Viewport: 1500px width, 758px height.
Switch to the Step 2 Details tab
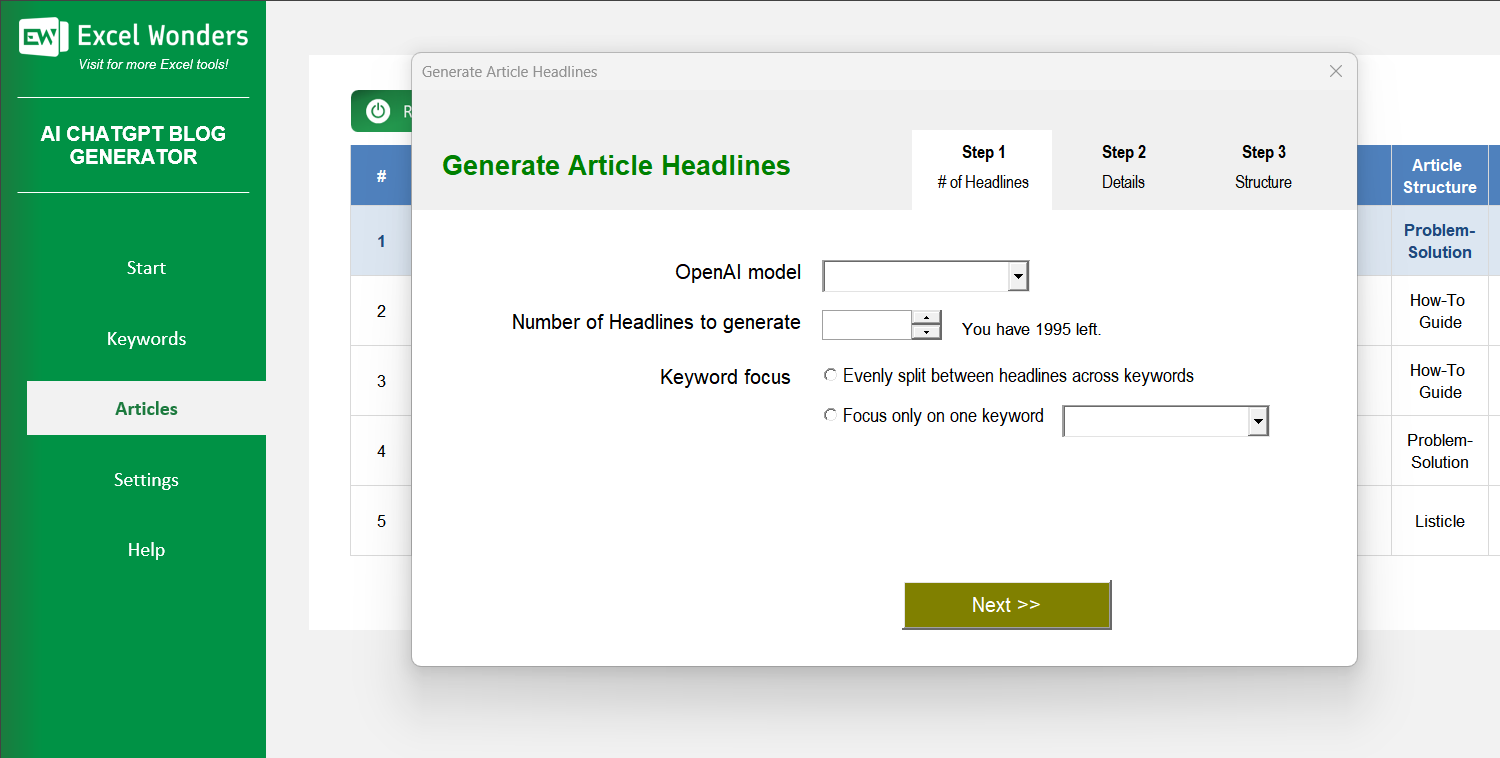click(x=1123, y=167)
